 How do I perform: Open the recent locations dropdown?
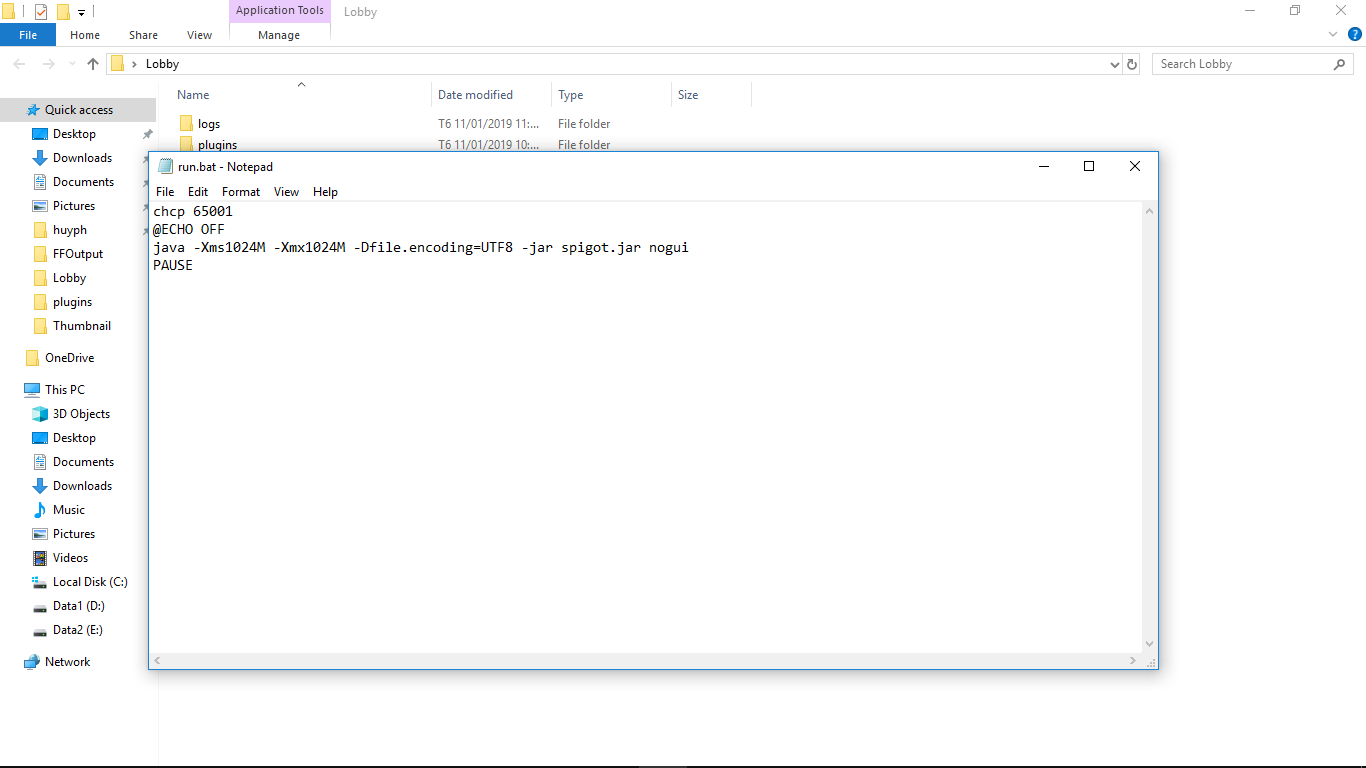click(71, 64)
